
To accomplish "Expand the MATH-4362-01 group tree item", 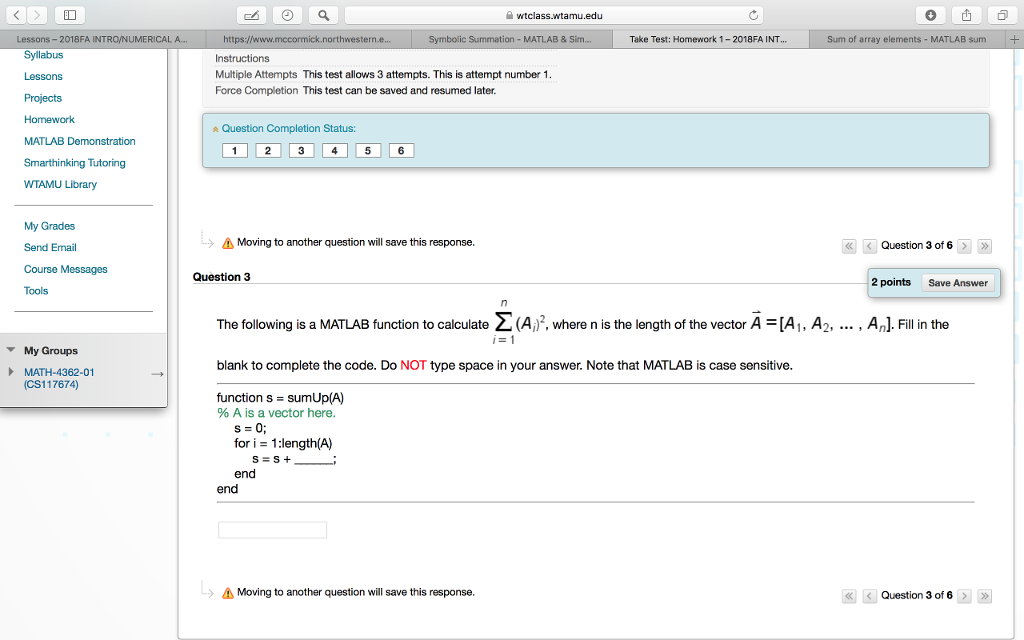I will tap(10, 372).
